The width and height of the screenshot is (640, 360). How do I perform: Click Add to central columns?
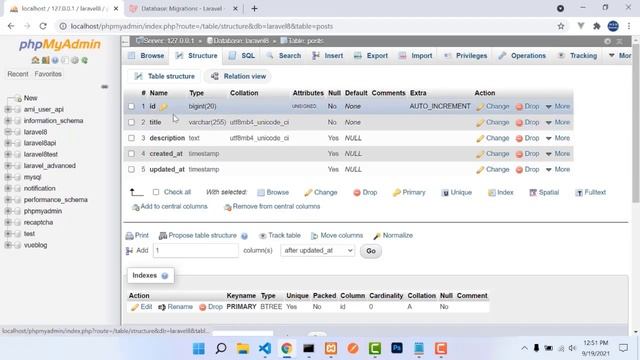pyautogui.click(x=170, y=207)
